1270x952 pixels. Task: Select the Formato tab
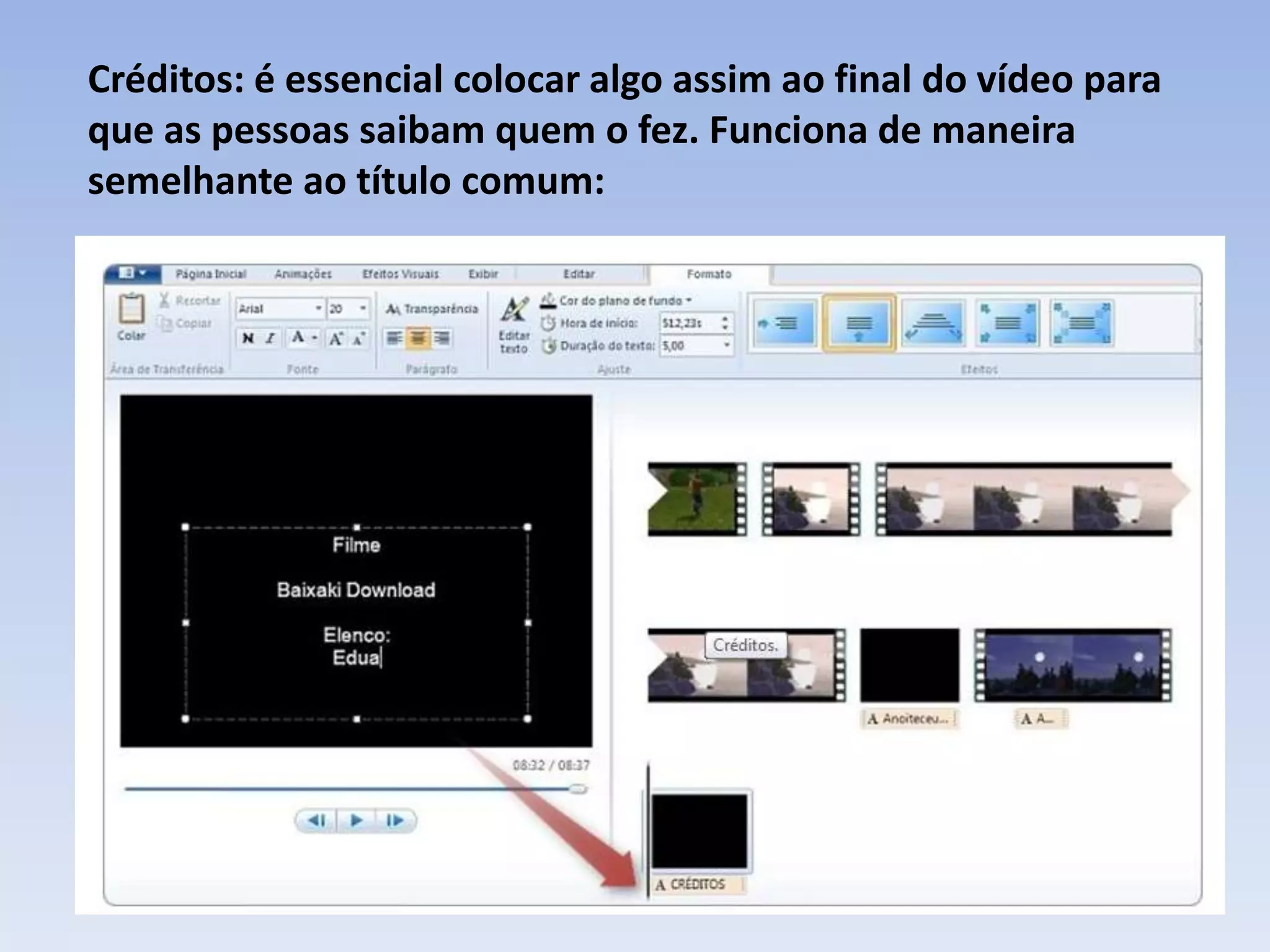pos(709,274)
